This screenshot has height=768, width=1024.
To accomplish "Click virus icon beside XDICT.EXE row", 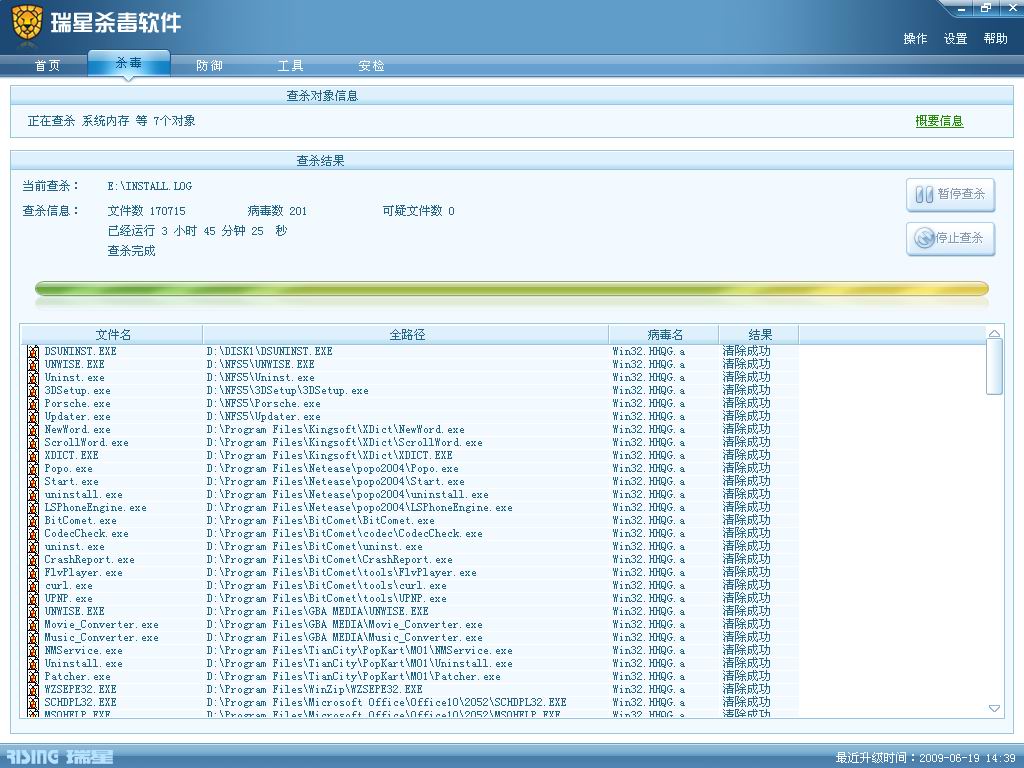I will 33,456.
